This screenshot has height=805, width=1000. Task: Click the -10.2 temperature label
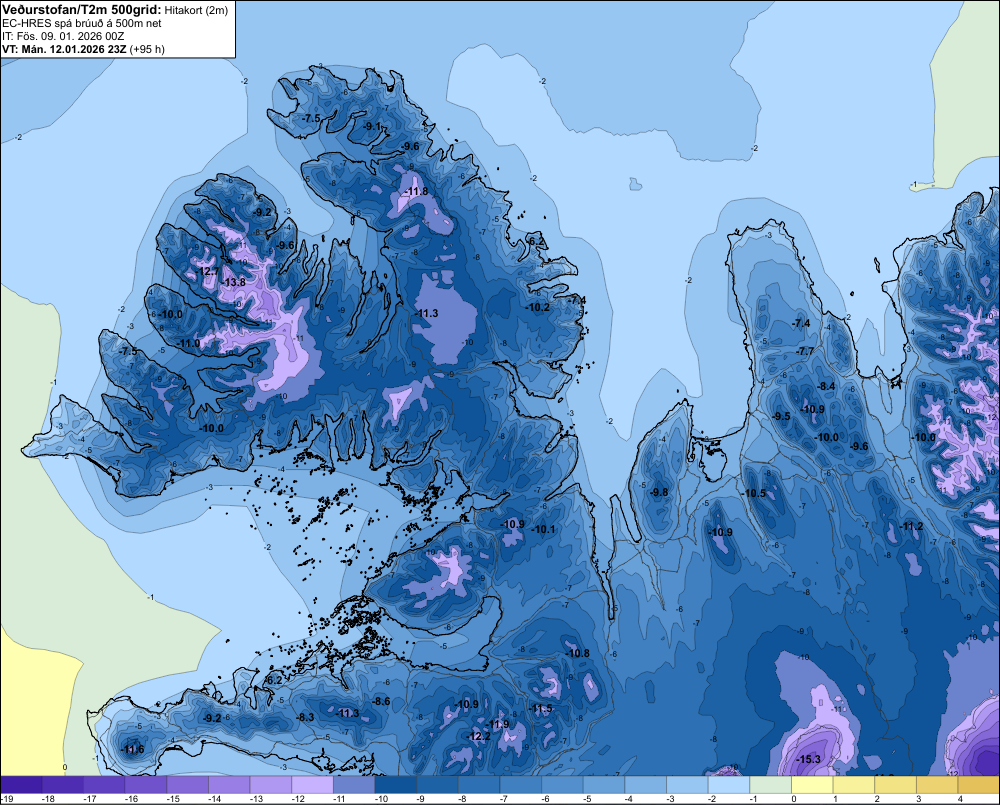(x=538, y=307)
